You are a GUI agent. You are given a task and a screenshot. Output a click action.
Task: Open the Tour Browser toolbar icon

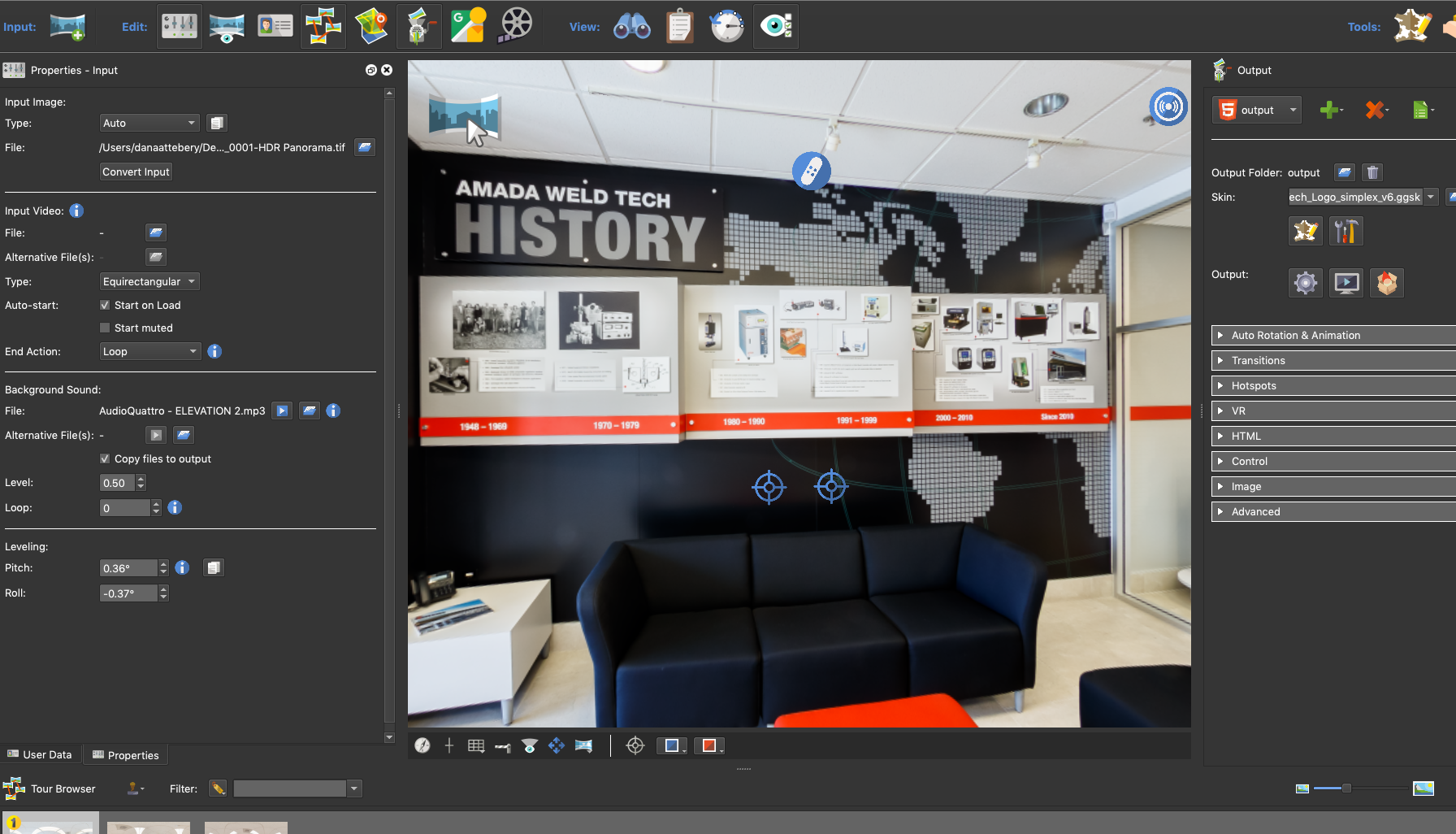pyautogui.click(x=323, y=26)
